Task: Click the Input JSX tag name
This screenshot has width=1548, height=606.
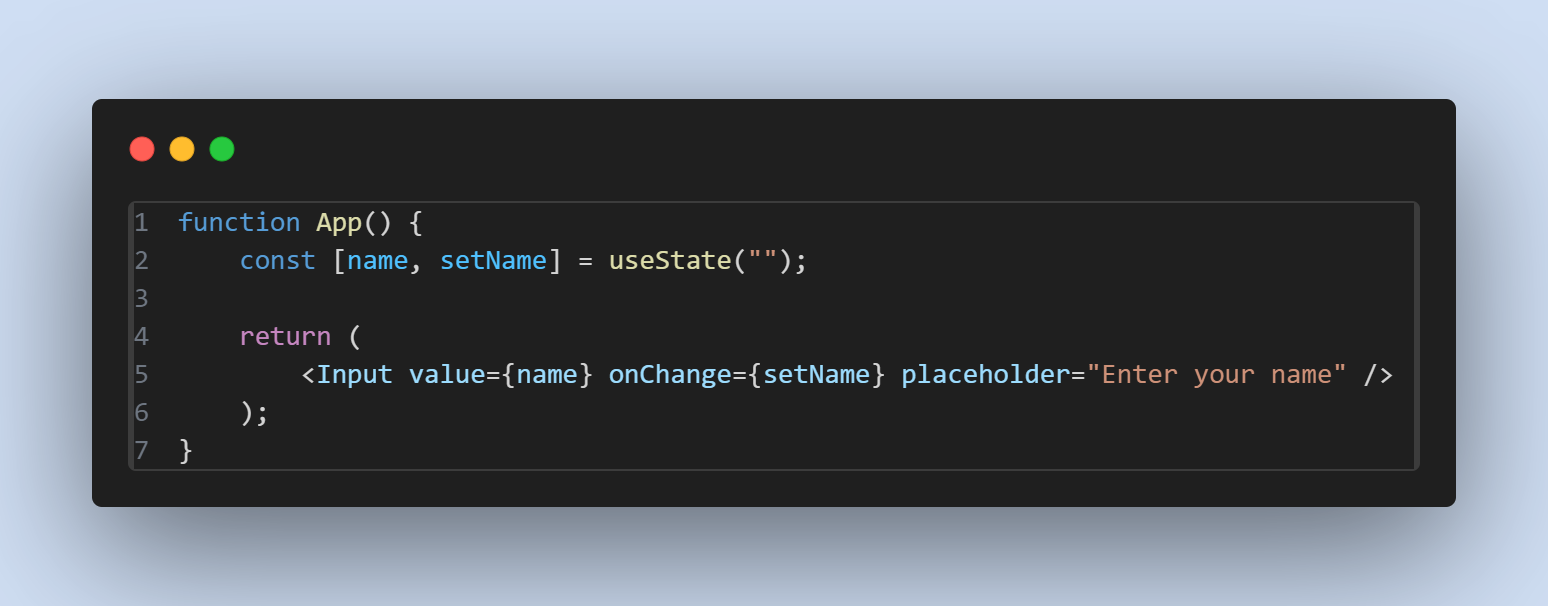Action: pos(355,374)
